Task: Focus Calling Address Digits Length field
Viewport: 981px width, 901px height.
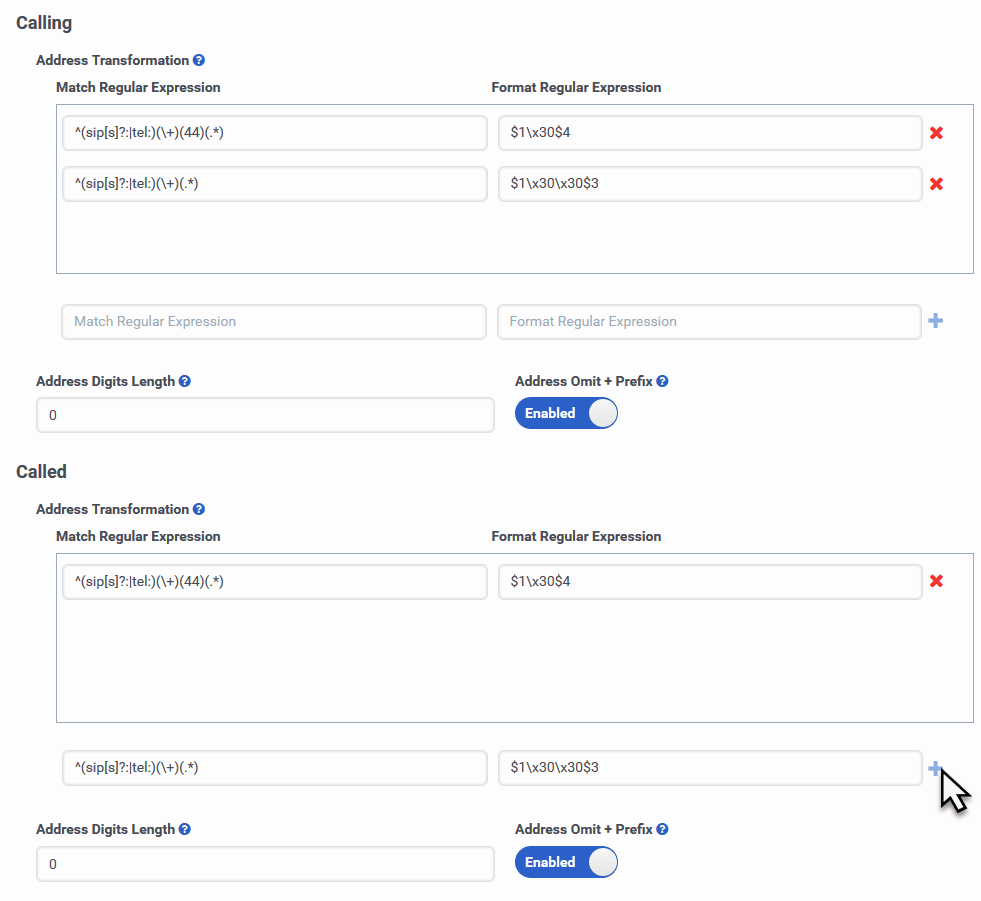Action: (265, 415)
